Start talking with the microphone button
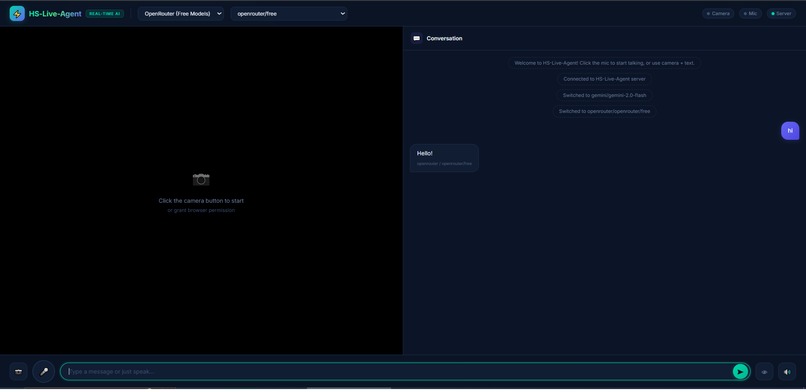806x392 pixels. coord(44,371)
